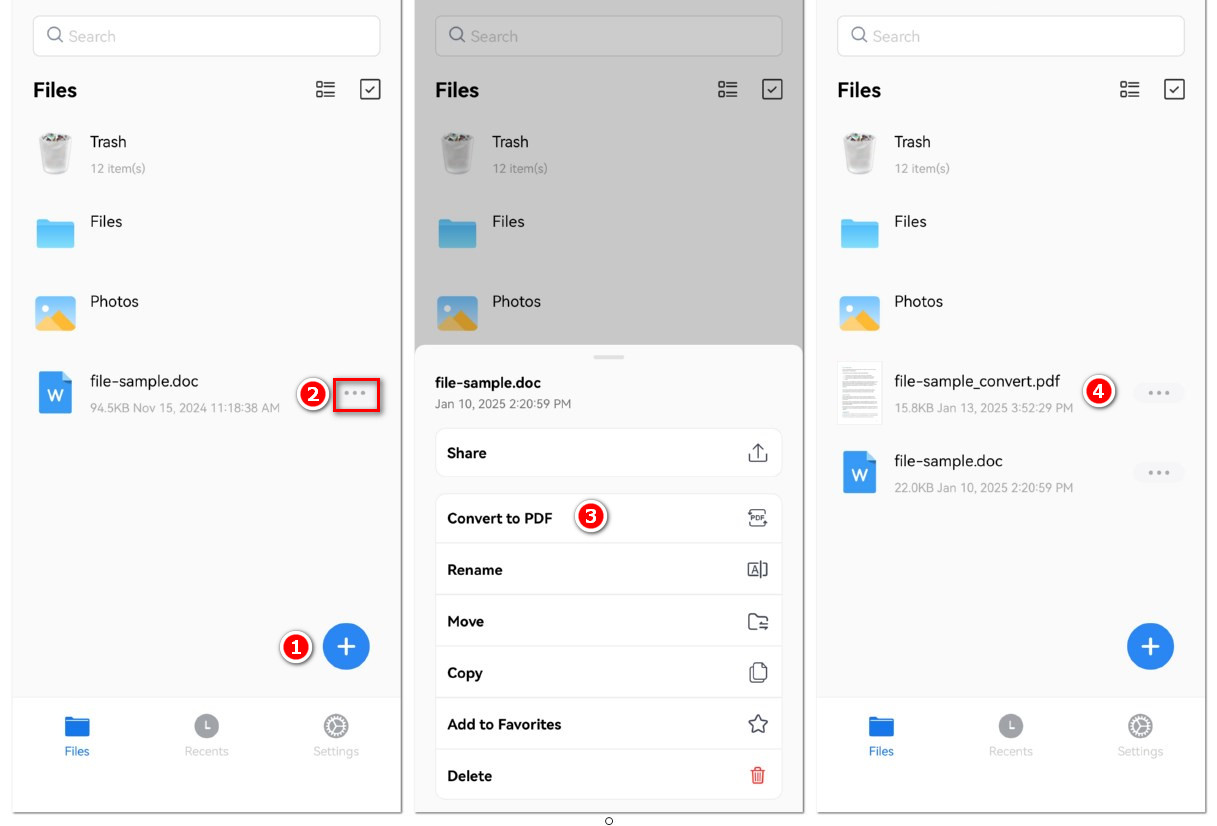Click the Rename icon in context menu
The image size is (1217, 826).
(757, 569)
